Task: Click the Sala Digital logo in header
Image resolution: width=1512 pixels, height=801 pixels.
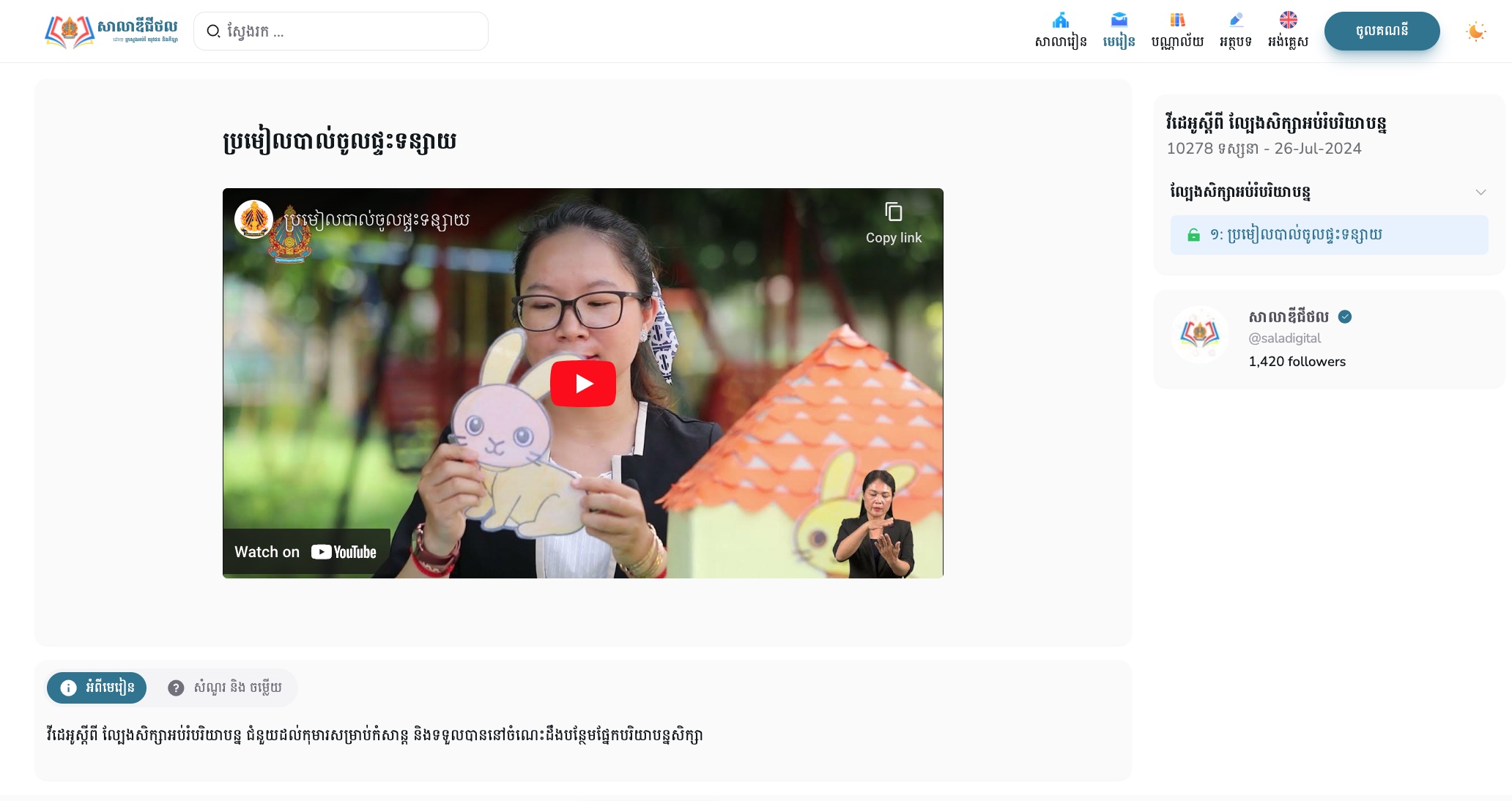Action: click(x=111, y=31)
